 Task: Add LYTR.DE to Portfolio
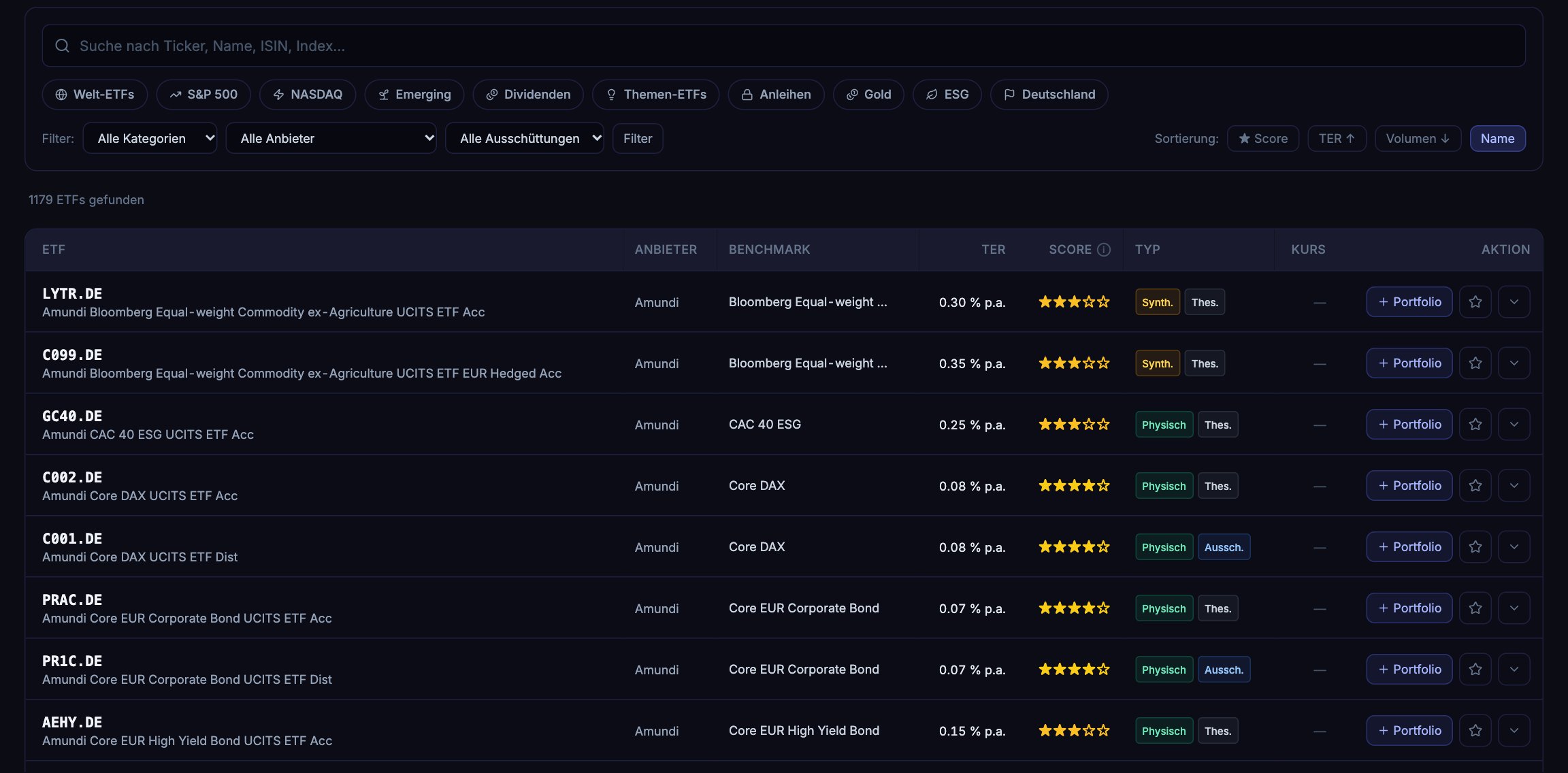pyautogui.click(x=1409, y=302)
